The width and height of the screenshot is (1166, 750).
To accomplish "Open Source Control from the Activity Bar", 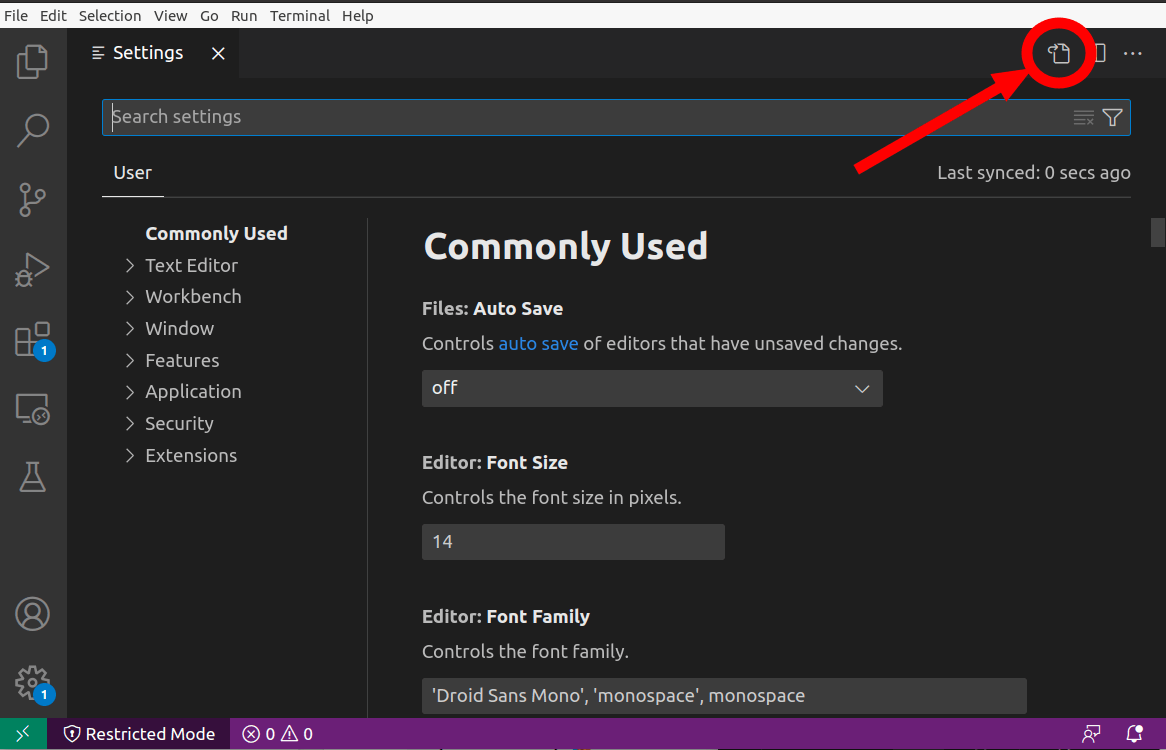I will (32, 200).
